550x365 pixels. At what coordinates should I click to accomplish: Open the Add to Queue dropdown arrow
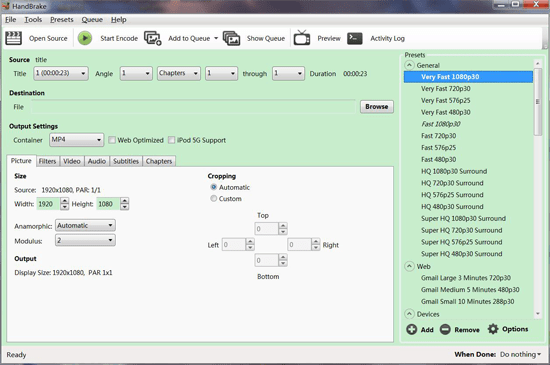click(x=216, y=38)
